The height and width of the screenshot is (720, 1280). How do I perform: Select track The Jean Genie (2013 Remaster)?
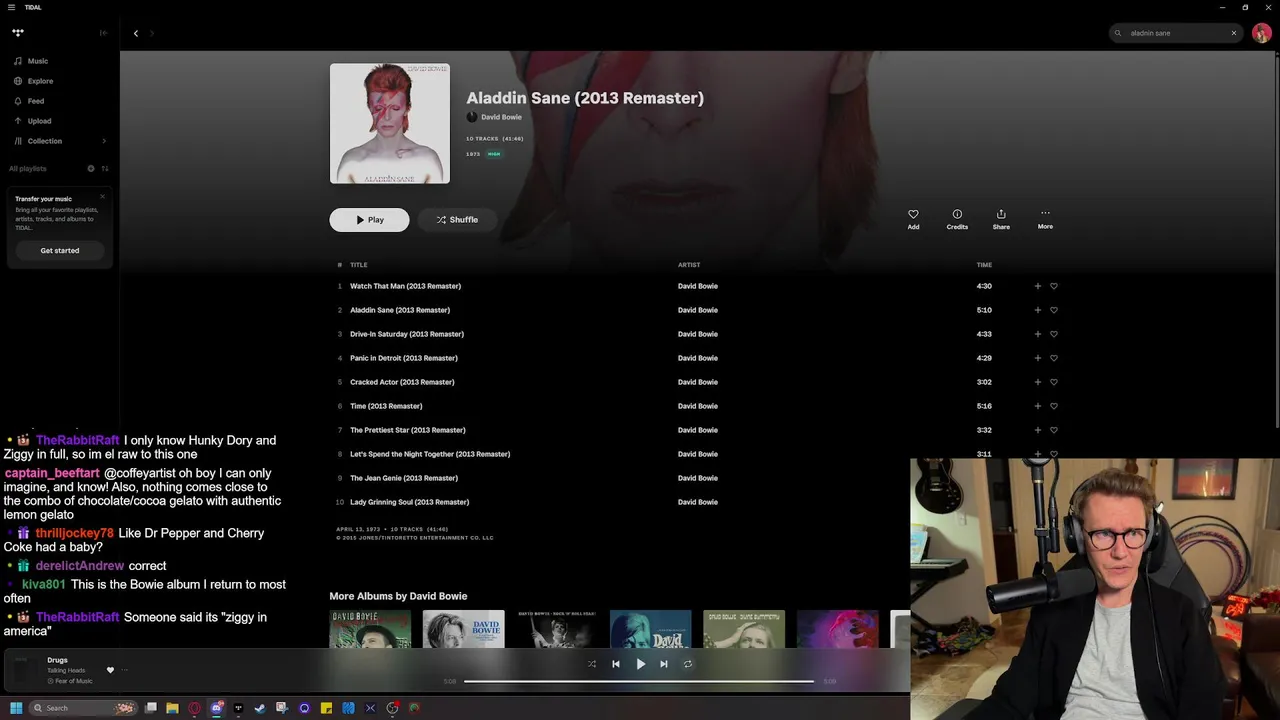pyautogui.click(x=404, y=478)
